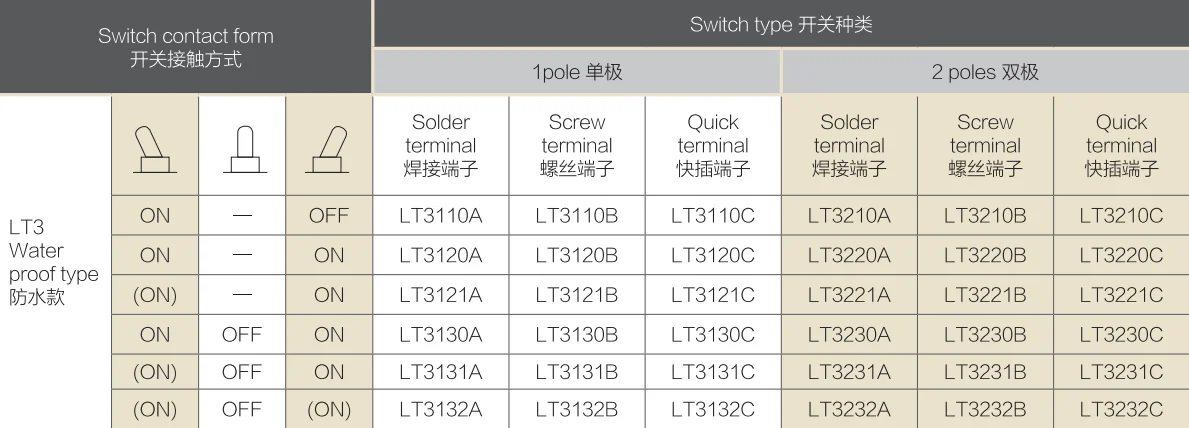
Task: Click the right-tilted toggle switch icon
Action: coord(328,150)
